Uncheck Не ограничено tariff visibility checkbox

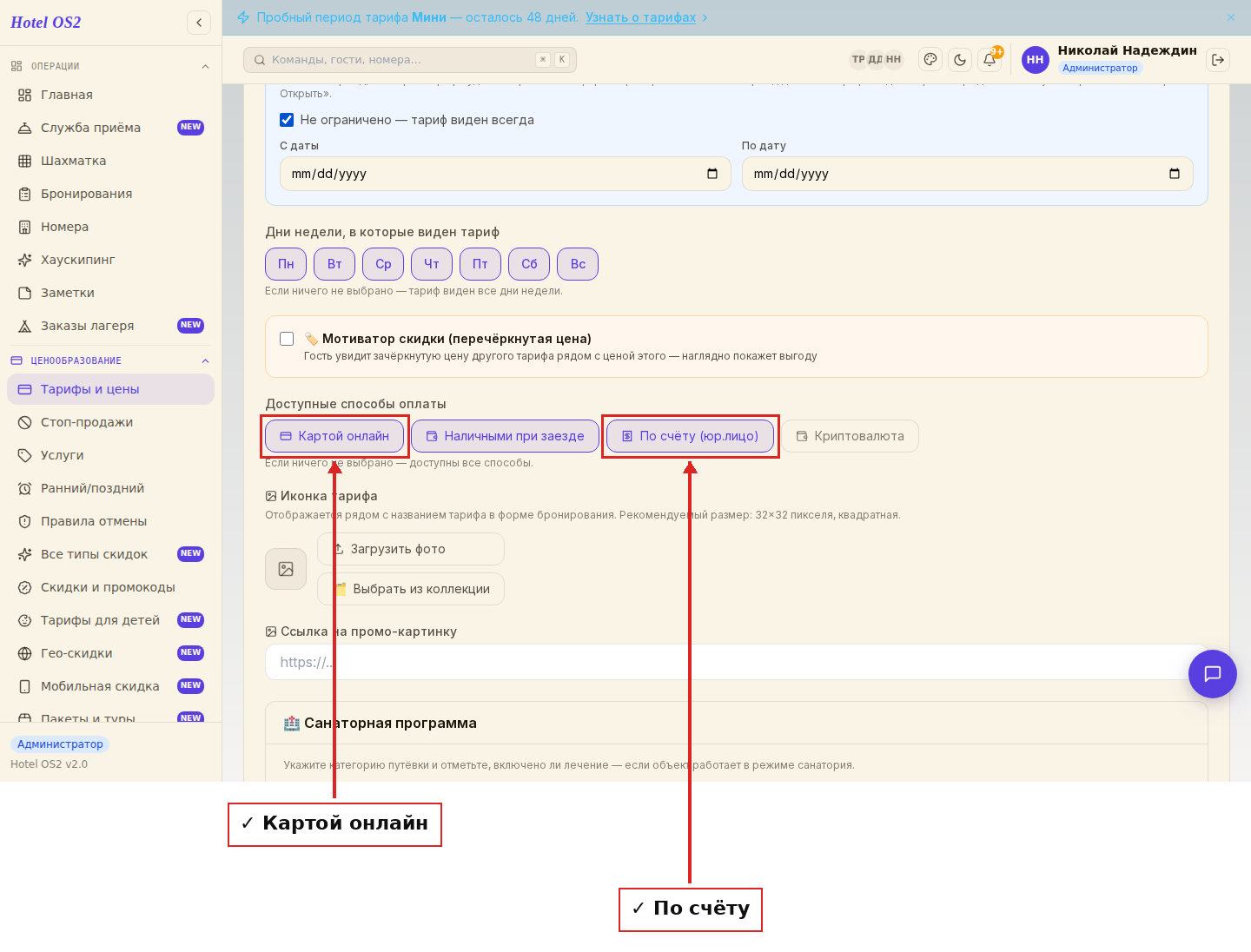(287, 120)
